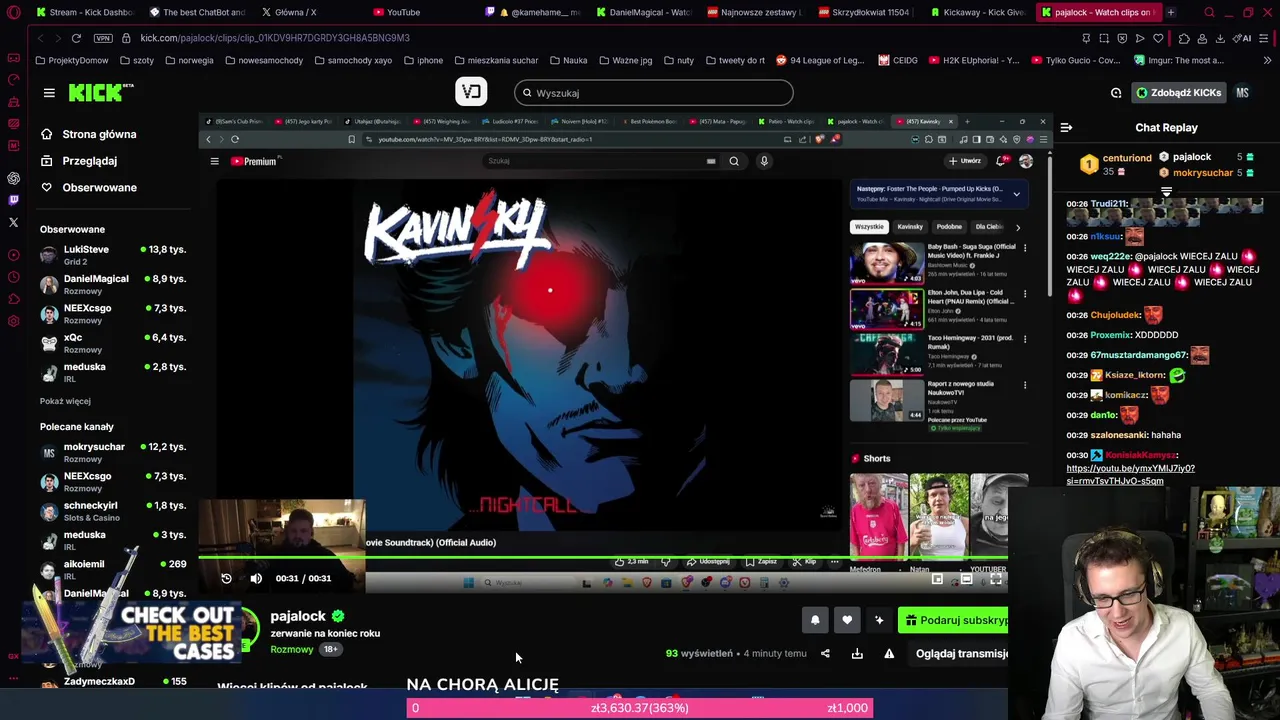Open the Kick hamburger sidebar menu

click(49, 93)
